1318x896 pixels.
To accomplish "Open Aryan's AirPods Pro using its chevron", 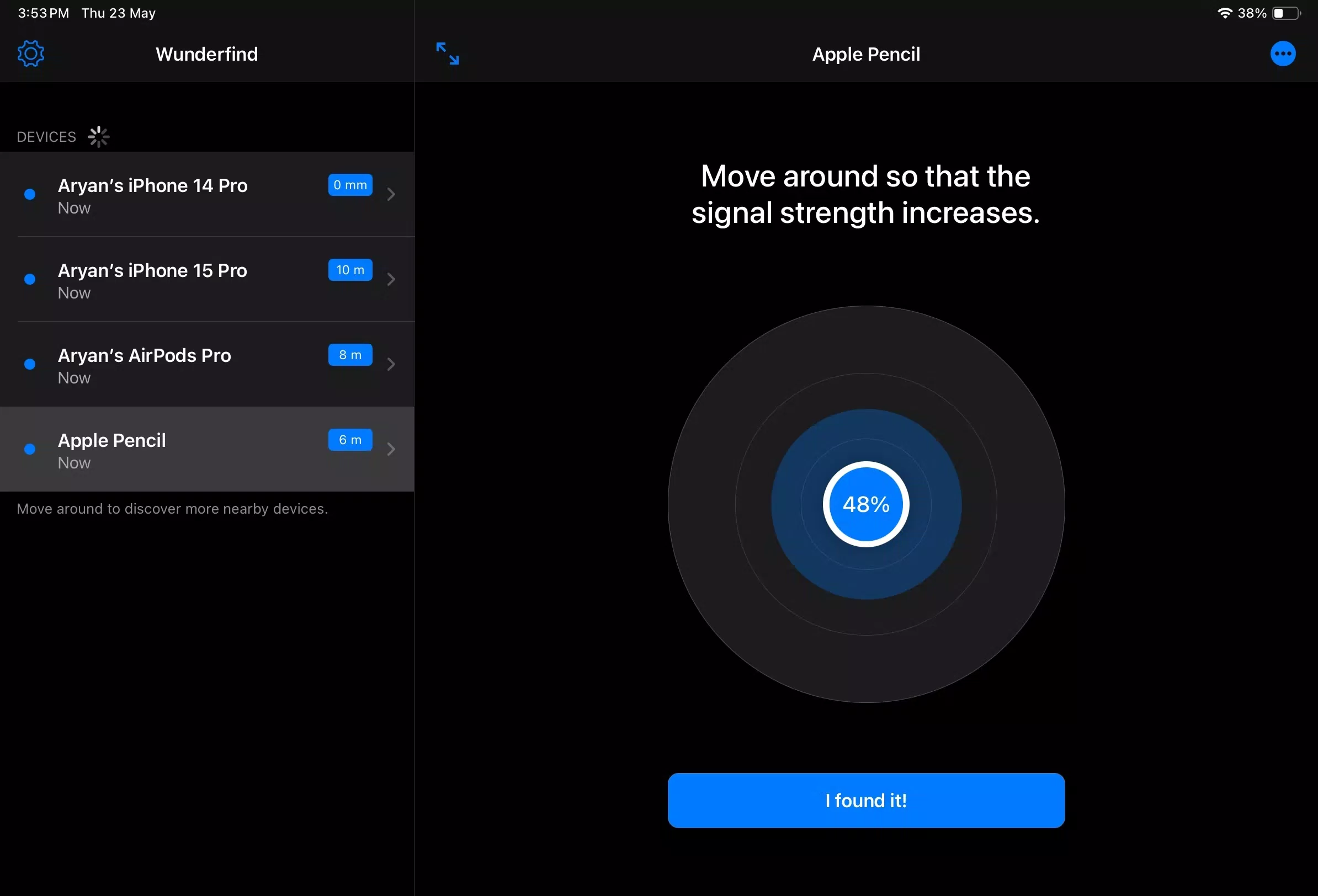I will [391, 364].
